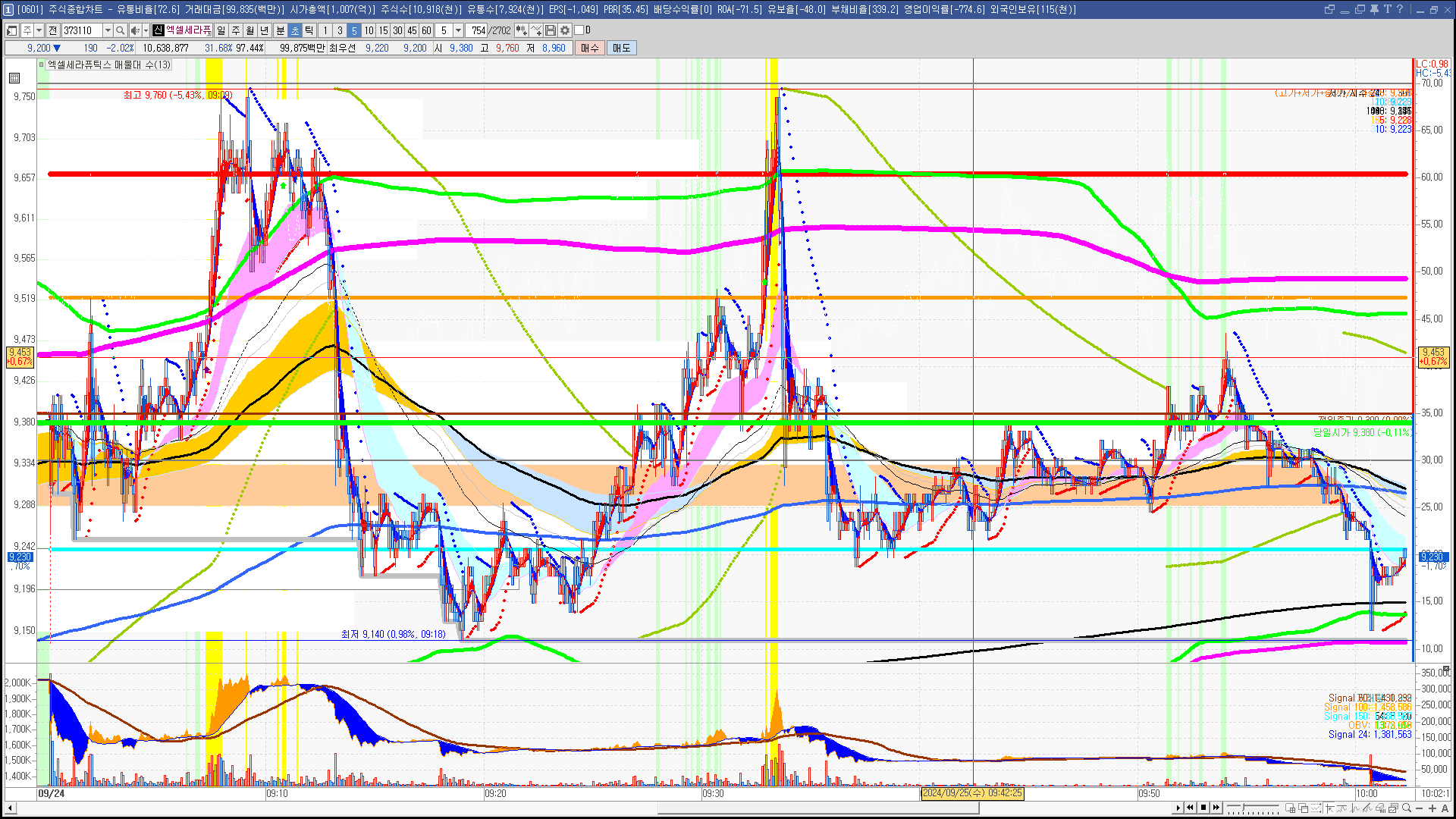Toggle the indicator checkbox on the chart legend
The image size is (1456, 819).
[42, 64]
